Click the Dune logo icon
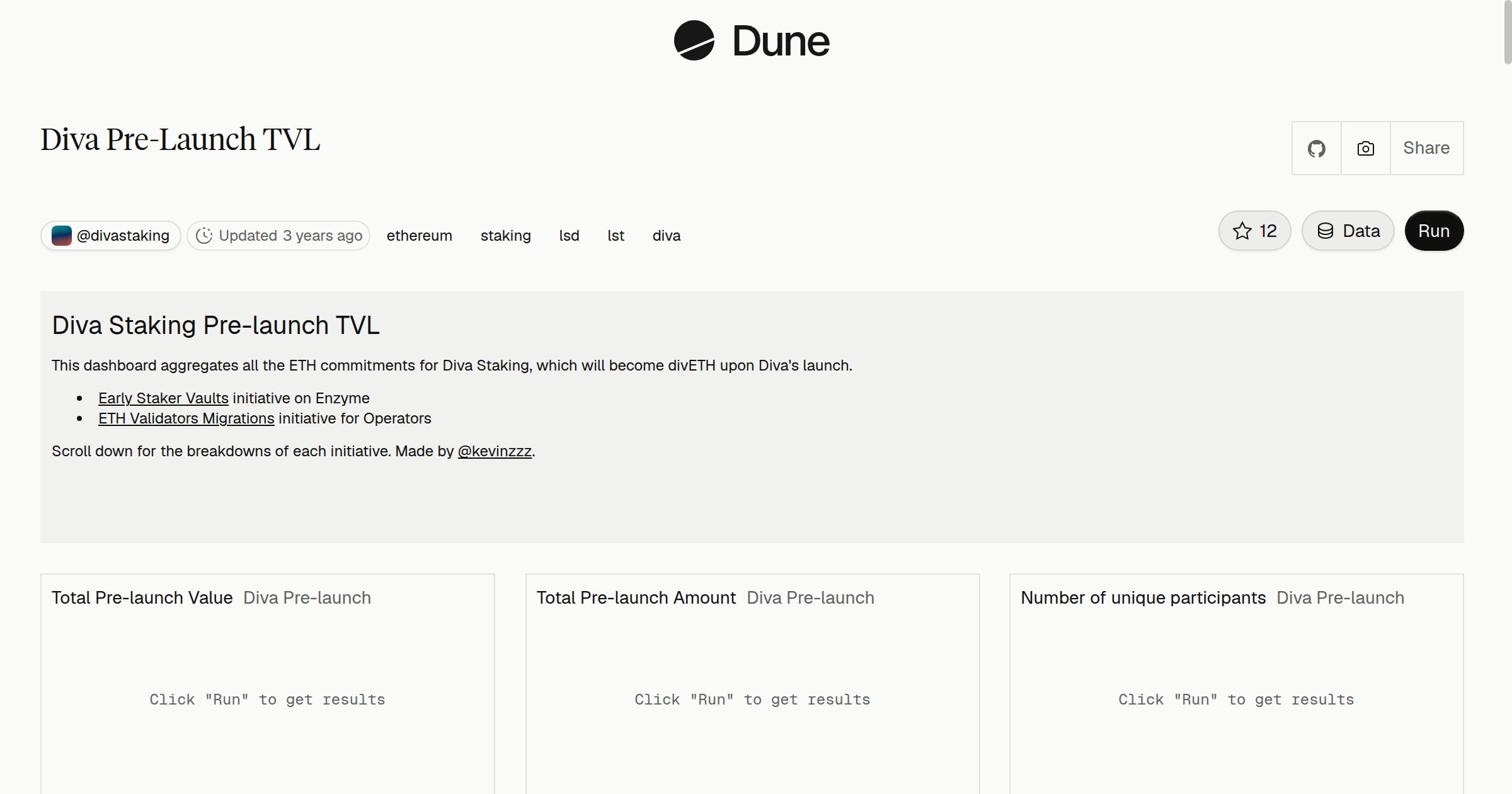The image size is (1512, 794). (x=694, y=41)
